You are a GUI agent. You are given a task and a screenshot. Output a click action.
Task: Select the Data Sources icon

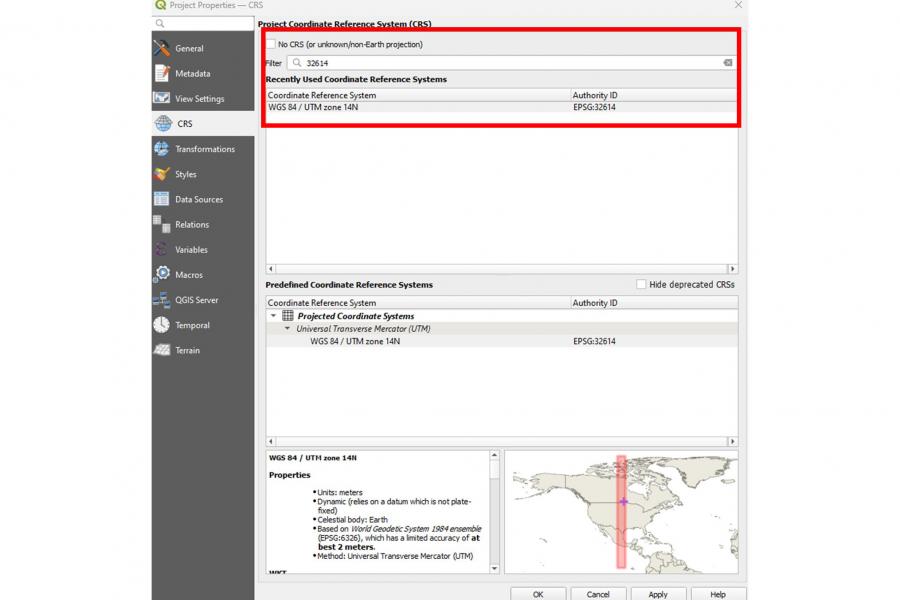coord(162,199)
